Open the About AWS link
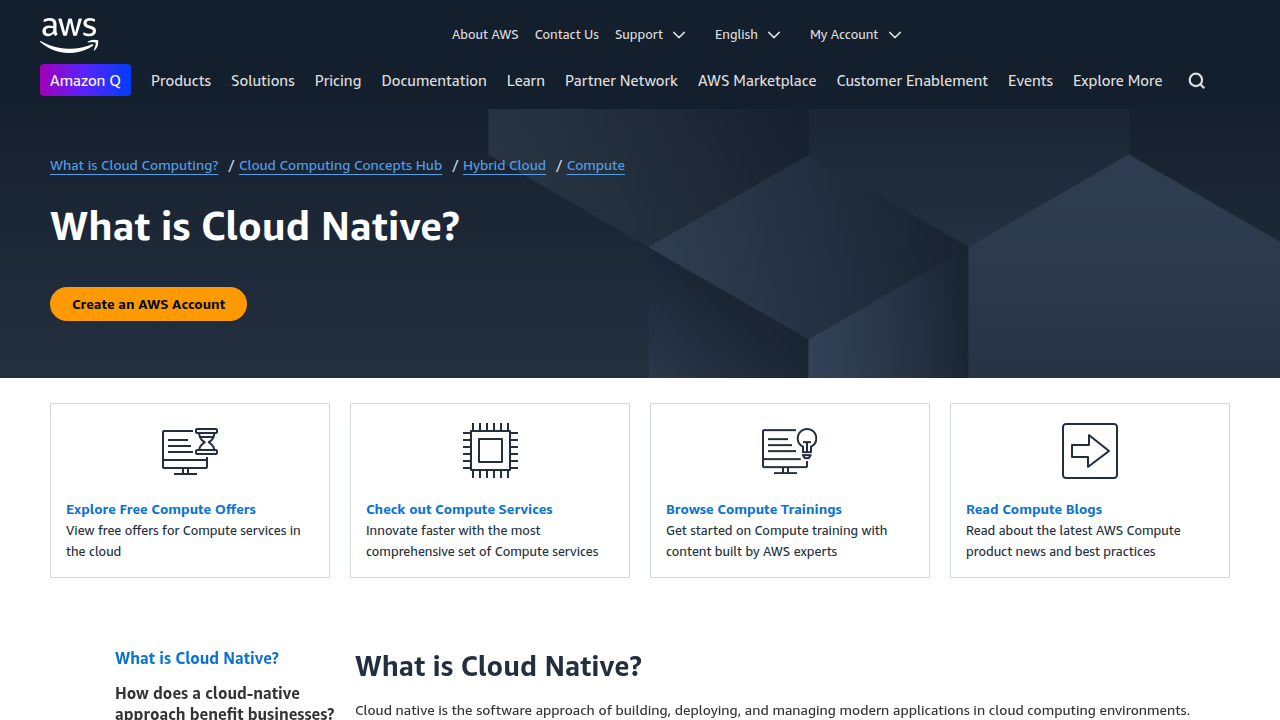Viewport: 1280px width, 720px height. click(485, 34)
